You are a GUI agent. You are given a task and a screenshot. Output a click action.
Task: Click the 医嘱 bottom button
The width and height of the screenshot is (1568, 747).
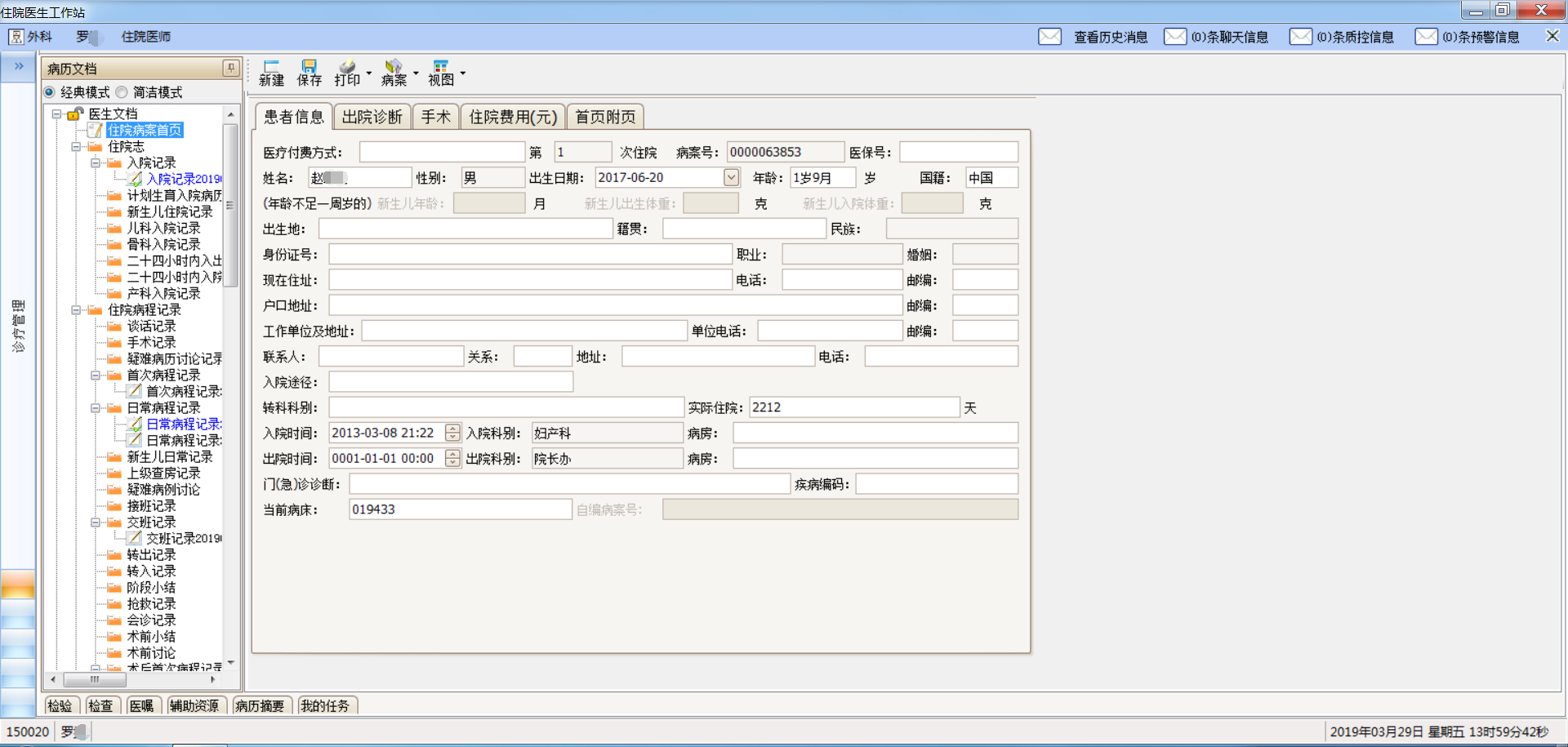[x=142, y=705]
